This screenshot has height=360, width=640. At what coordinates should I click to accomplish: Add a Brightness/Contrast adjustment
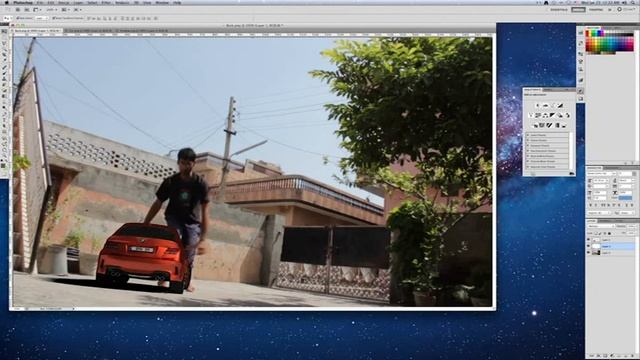(x=537, y=105)
